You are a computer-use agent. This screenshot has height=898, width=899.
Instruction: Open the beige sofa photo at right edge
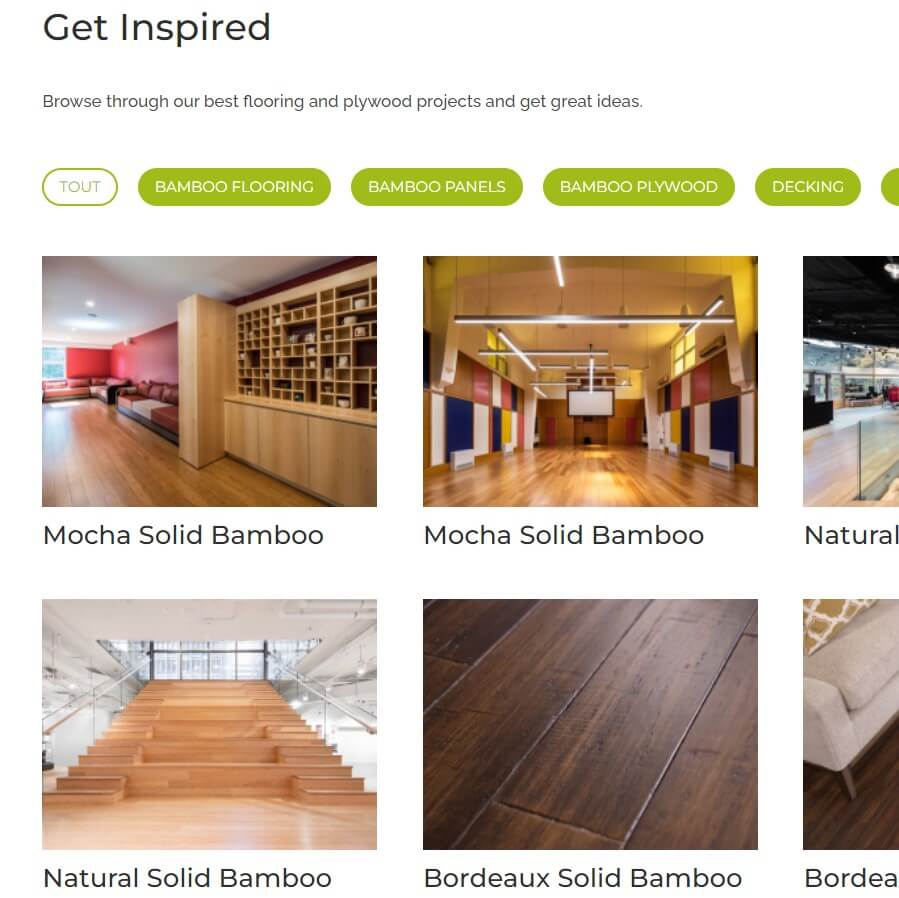[x=851, y=724]
